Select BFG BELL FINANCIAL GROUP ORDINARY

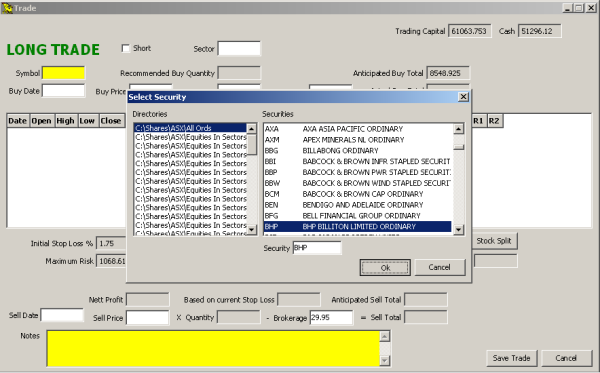point(357,215)
